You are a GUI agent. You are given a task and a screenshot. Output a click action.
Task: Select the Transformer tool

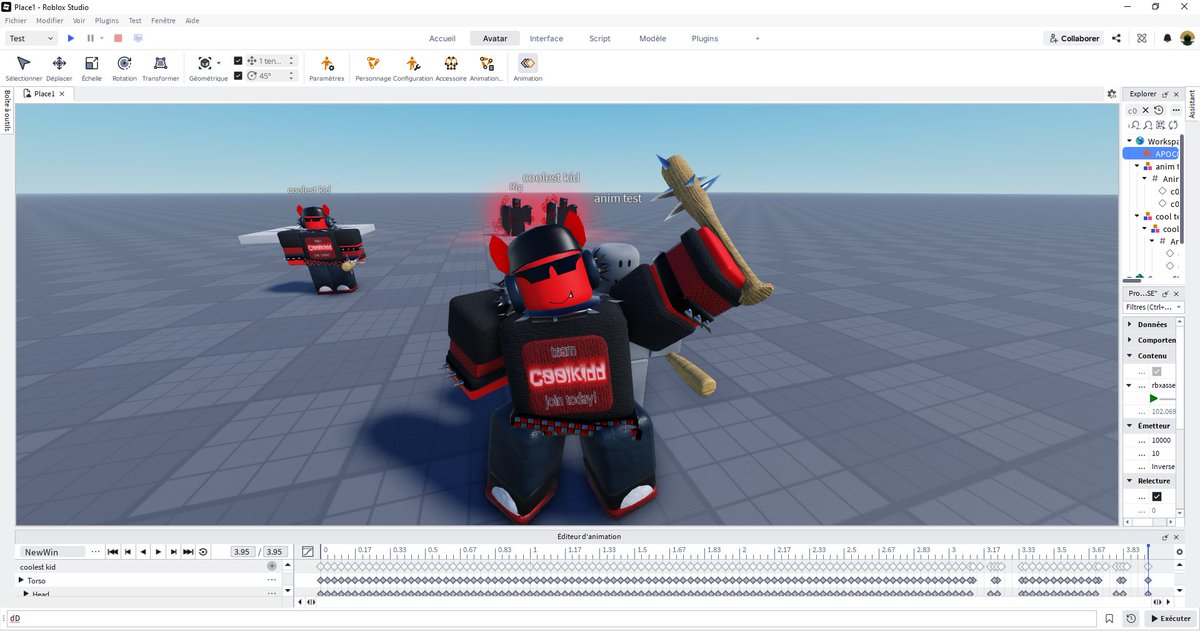160,67
